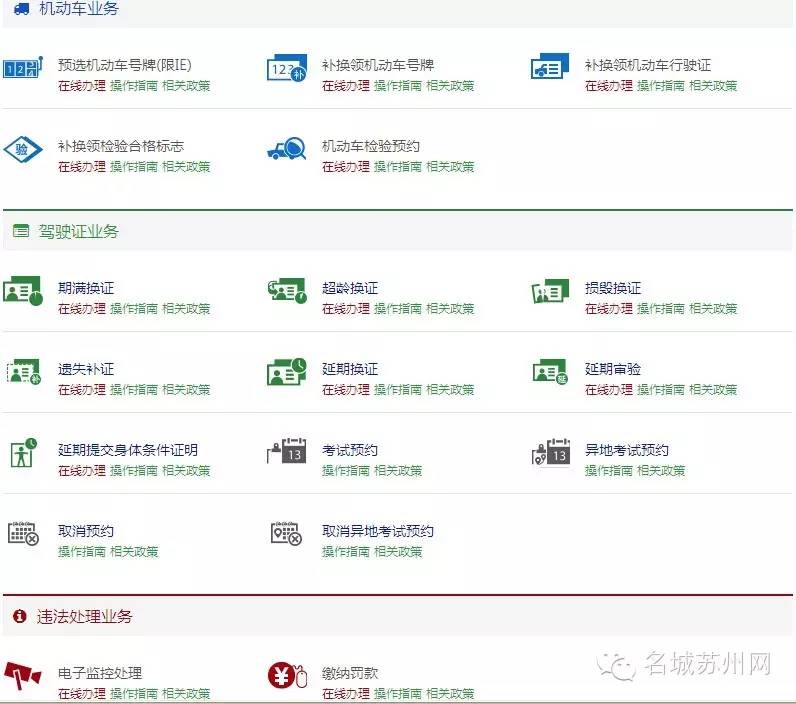Click the 取消预约 calendar cancel icon
This screenshot has height=704, width=796.
coord(23,533)
